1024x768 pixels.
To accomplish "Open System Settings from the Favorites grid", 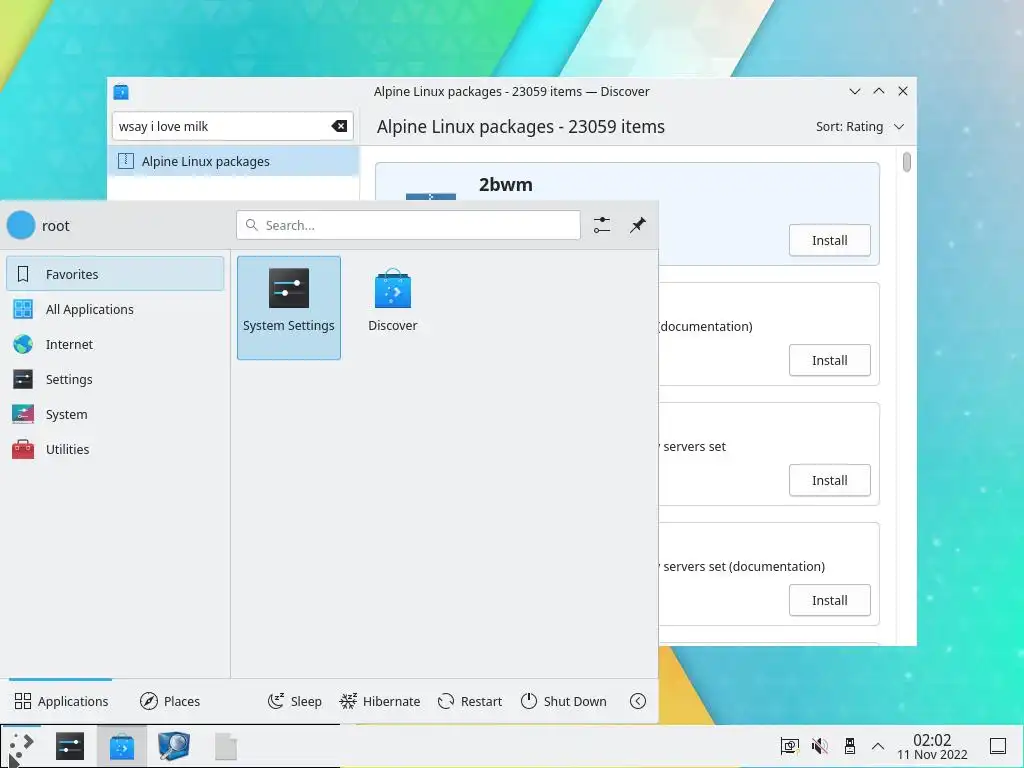I will tap(289, 308).
